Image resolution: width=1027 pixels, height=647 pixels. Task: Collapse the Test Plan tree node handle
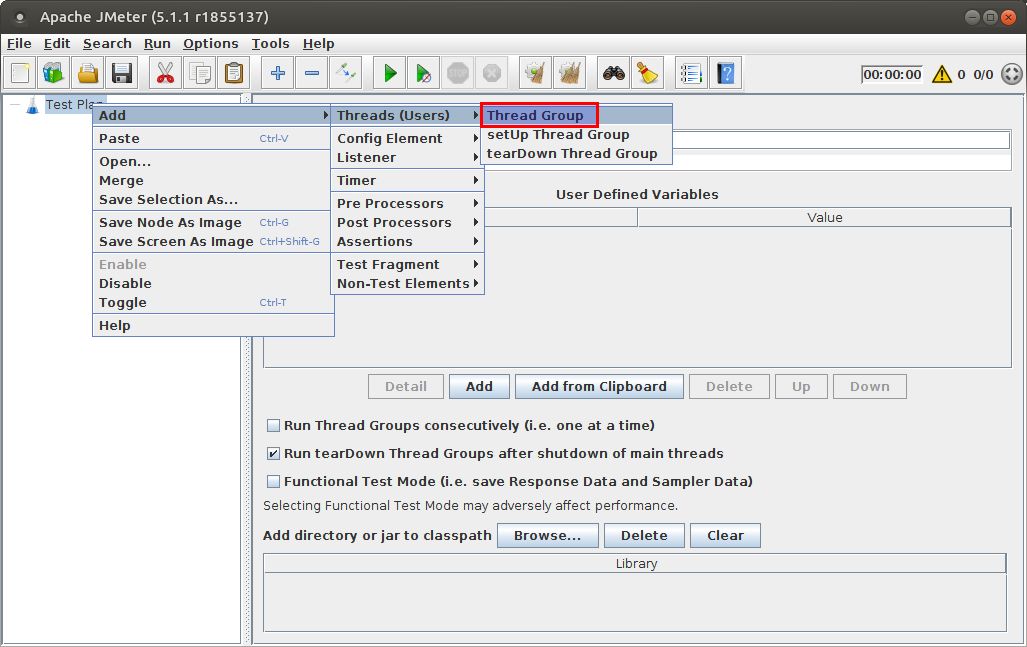[14, 105]
